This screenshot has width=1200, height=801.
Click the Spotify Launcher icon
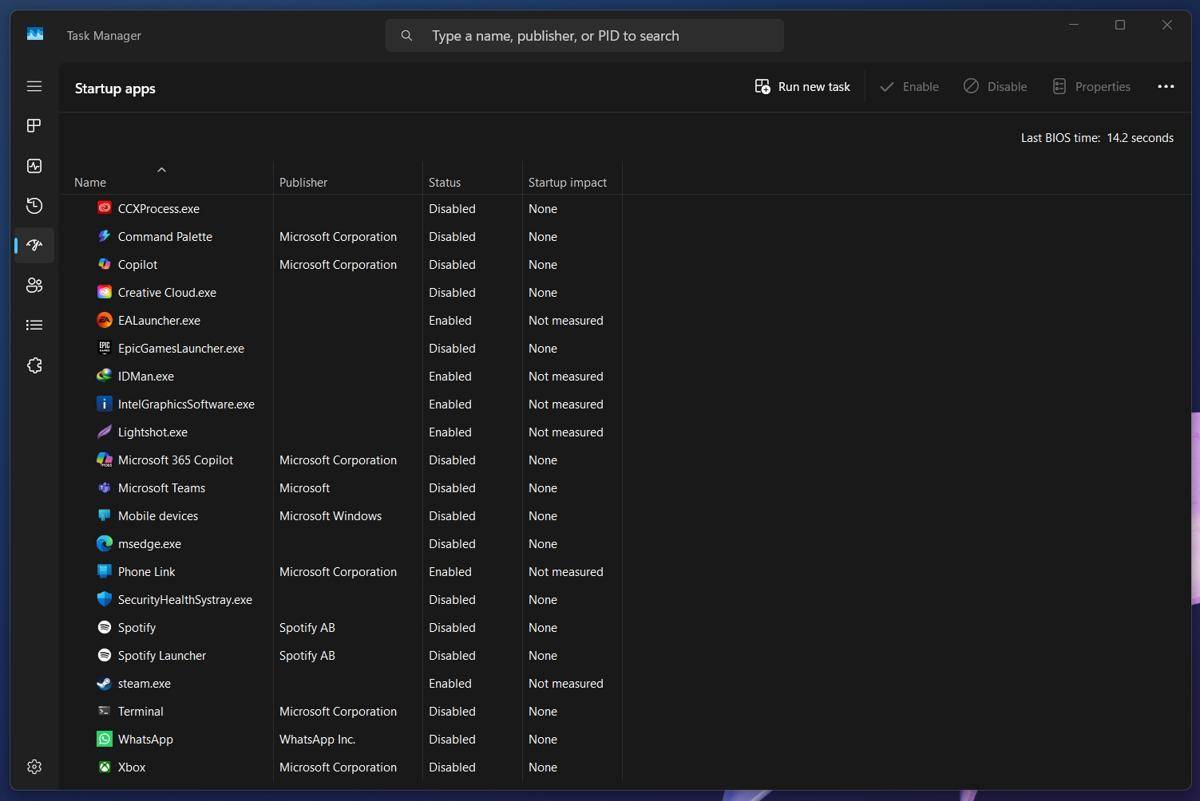pyautogui.click(x=104, y=656)
